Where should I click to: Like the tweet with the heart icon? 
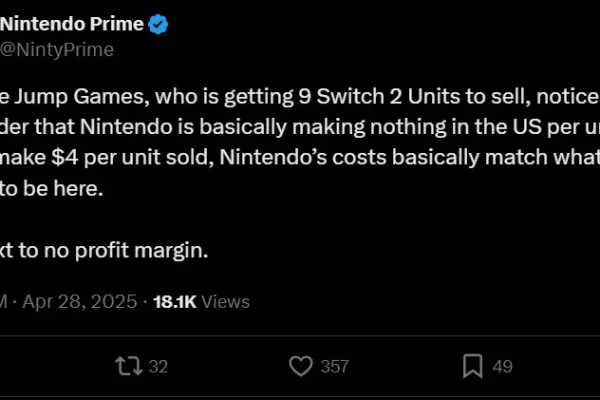301,366
